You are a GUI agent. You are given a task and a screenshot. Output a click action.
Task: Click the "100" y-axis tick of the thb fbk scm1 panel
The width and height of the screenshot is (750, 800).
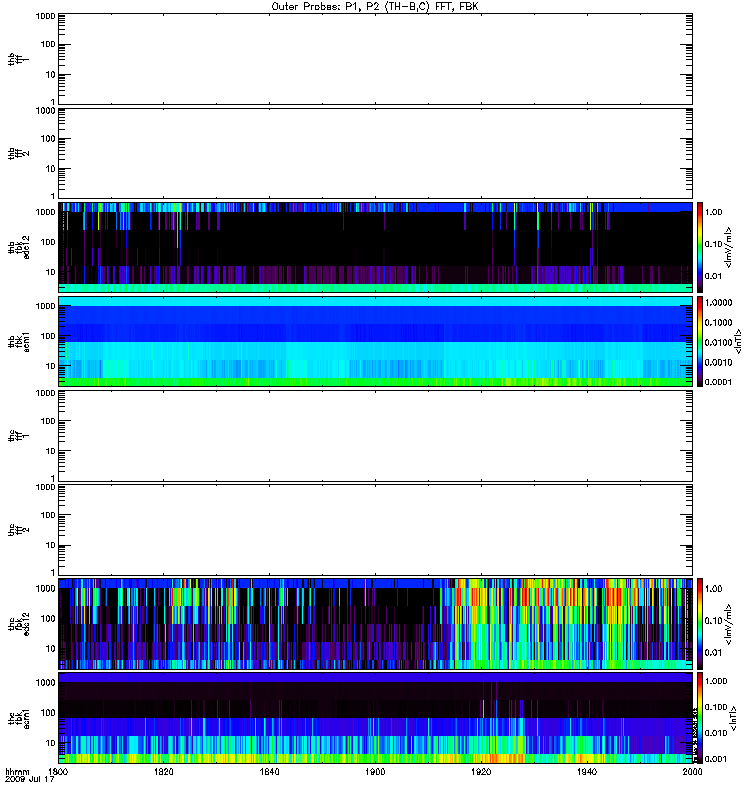pyautogui.click(x=48, y=336)
